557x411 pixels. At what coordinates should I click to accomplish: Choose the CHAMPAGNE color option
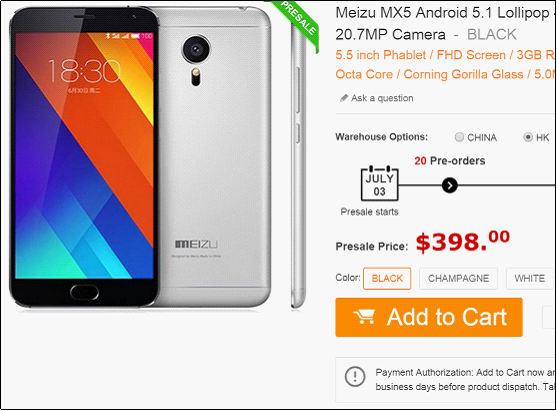458,278
